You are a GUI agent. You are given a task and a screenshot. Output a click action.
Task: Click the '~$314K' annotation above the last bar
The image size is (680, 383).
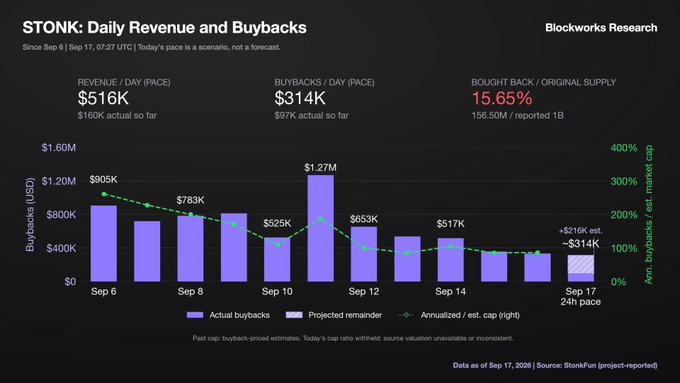(581, 244)
